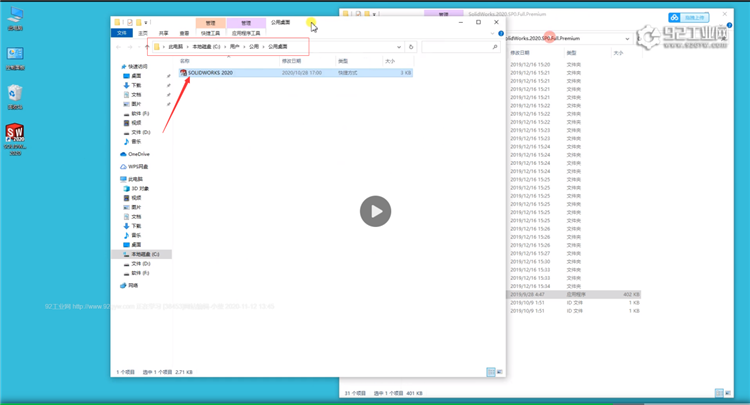Viewport: 750px width, 405px height.
Task: Select the SOLIDWORKS 2020 shortcut file
Action: 295,73
